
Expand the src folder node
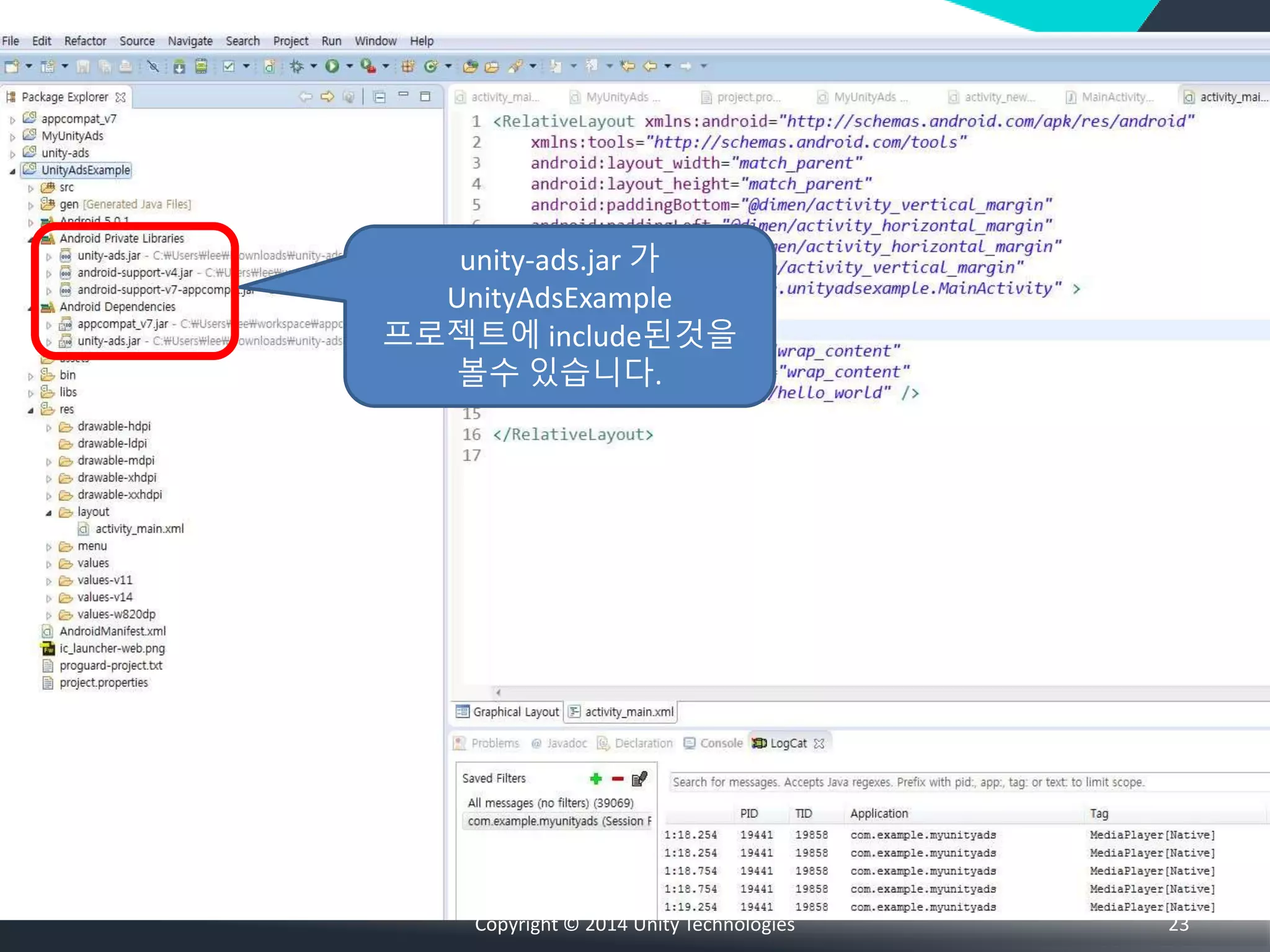pos(30,188)
